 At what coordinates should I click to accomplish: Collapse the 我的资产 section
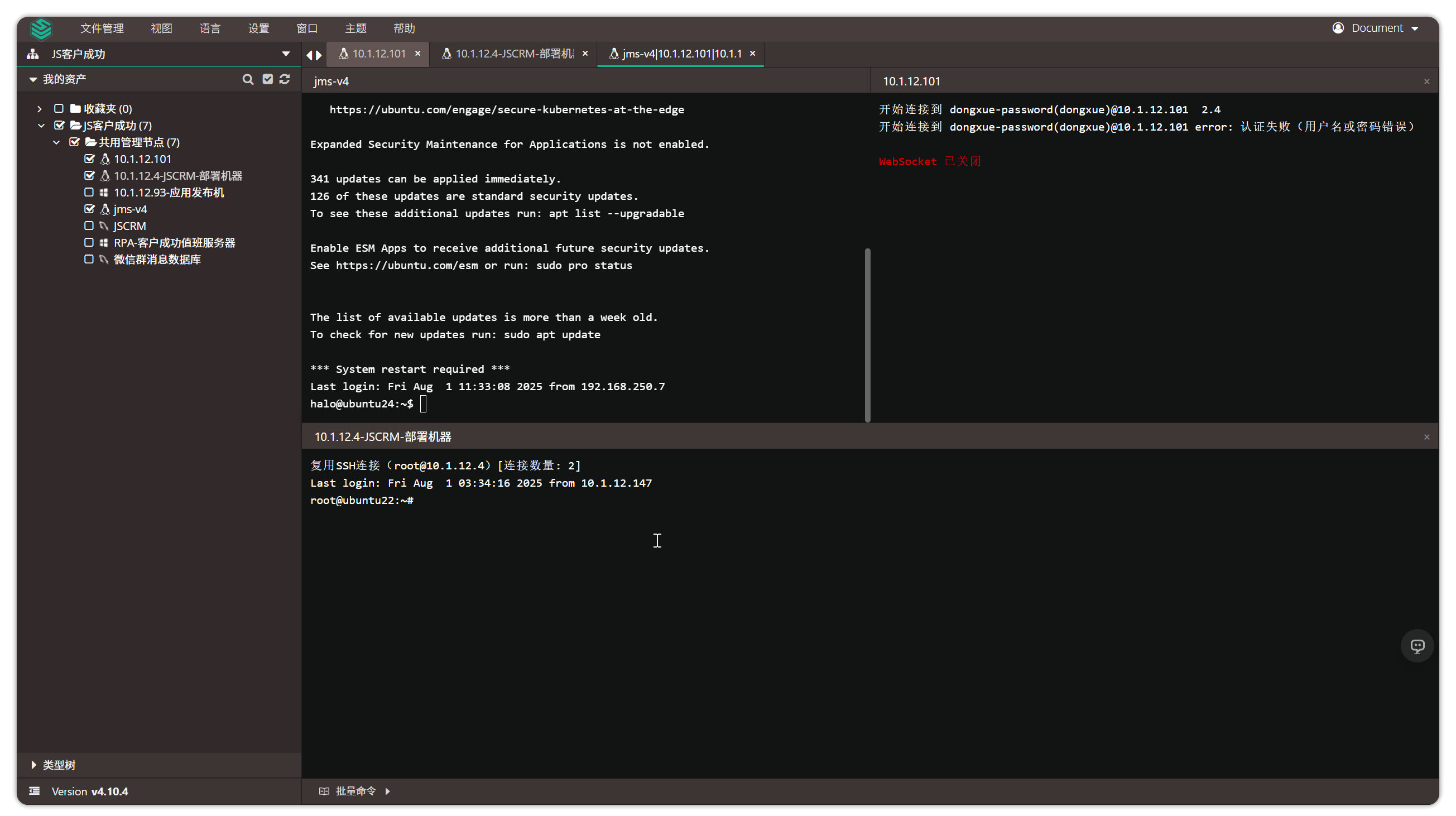(33, 80)
